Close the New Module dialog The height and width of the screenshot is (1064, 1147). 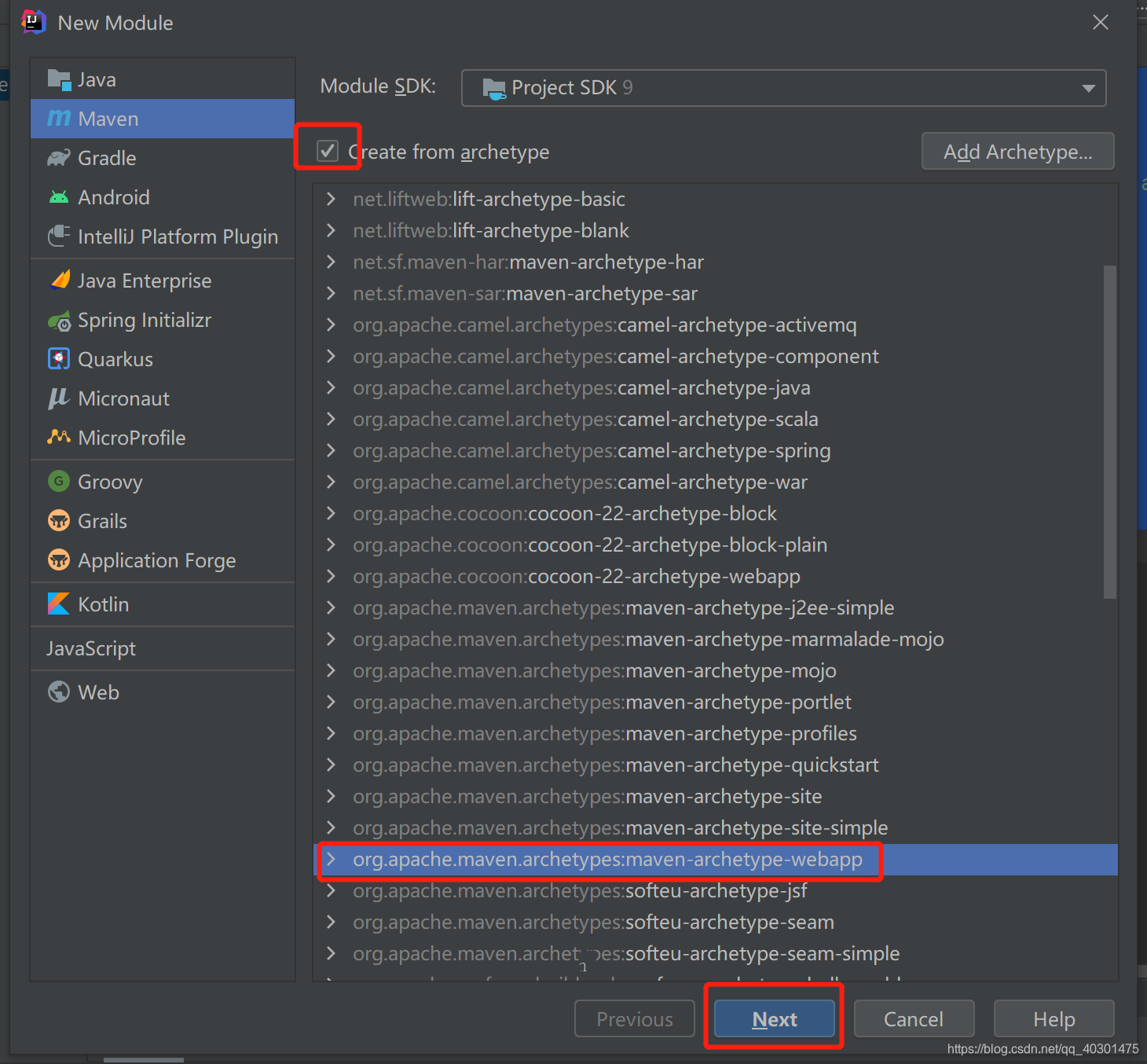click(x=1101, y=22)
